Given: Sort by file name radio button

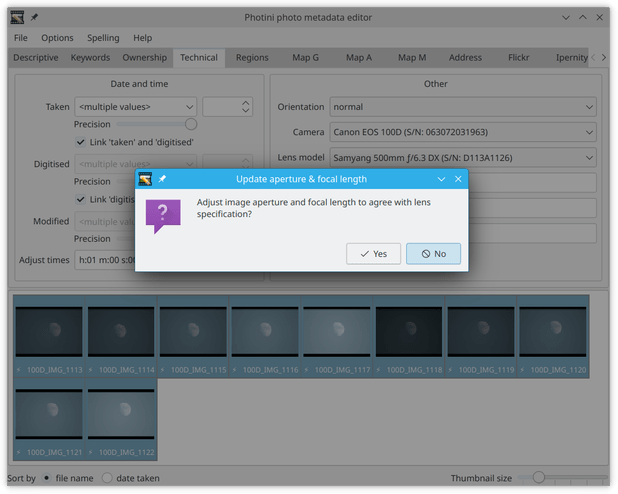Looking at the screenshot, I should pos(47,478).
